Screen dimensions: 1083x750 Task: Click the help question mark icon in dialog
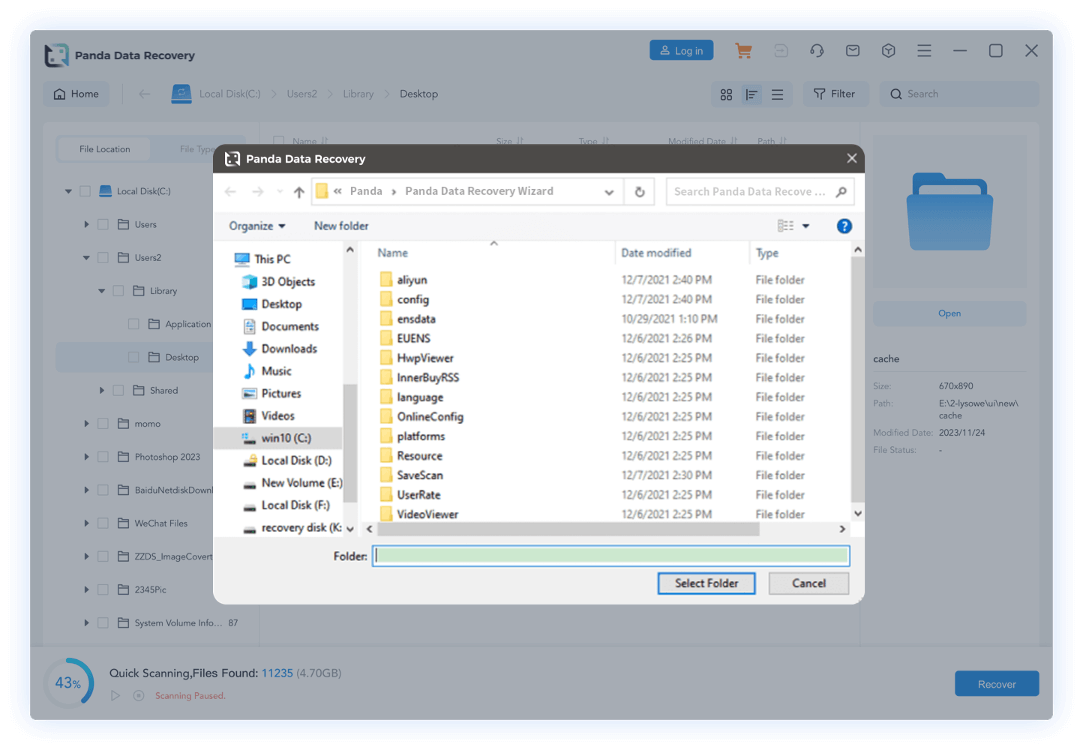tap(844, 226)
